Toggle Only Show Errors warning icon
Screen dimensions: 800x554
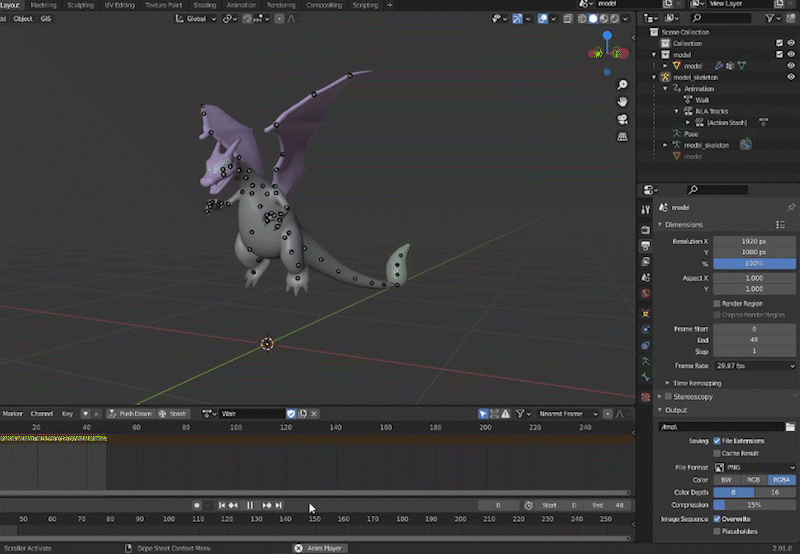click(506, 414)
